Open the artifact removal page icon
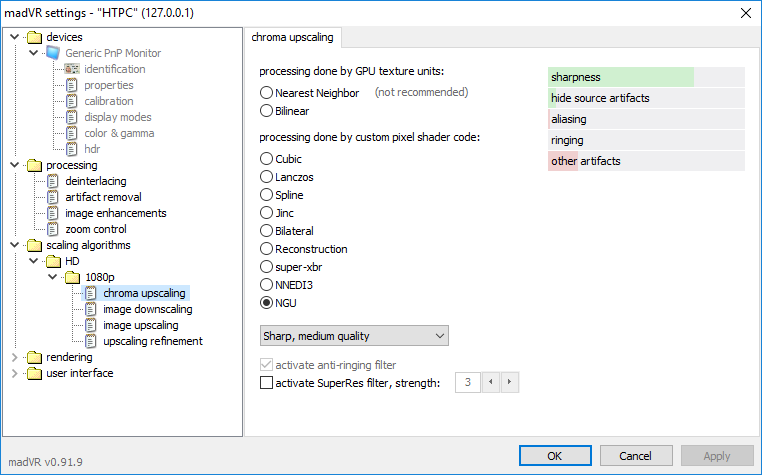762x475 pixels. 53,197
